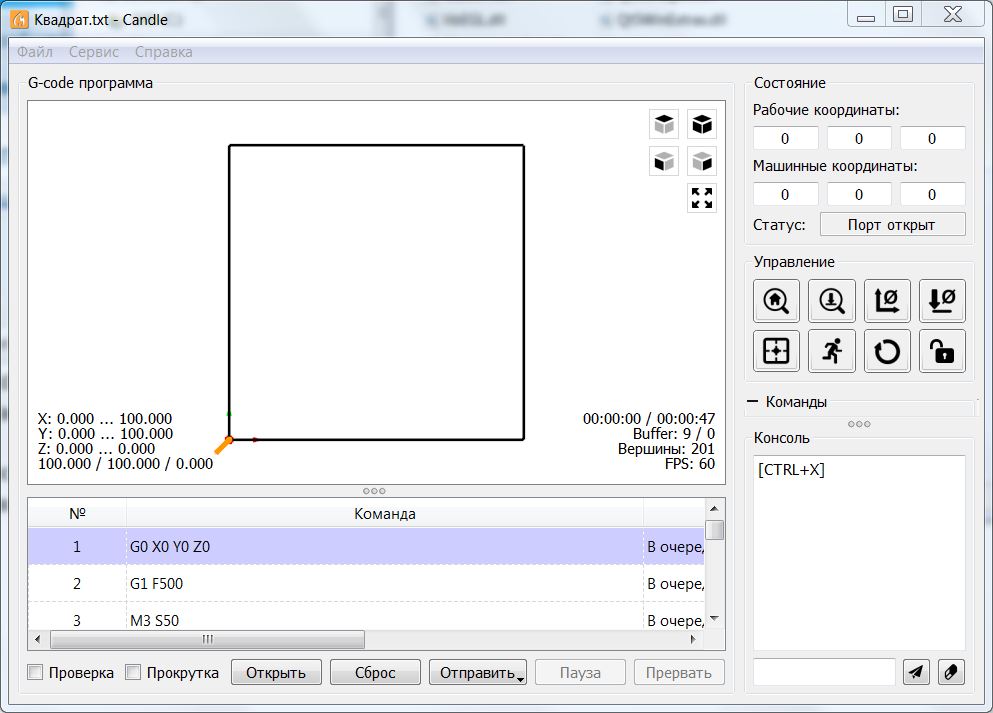
Task: Click the table scroll left arrow
Action: click(37, 640)
